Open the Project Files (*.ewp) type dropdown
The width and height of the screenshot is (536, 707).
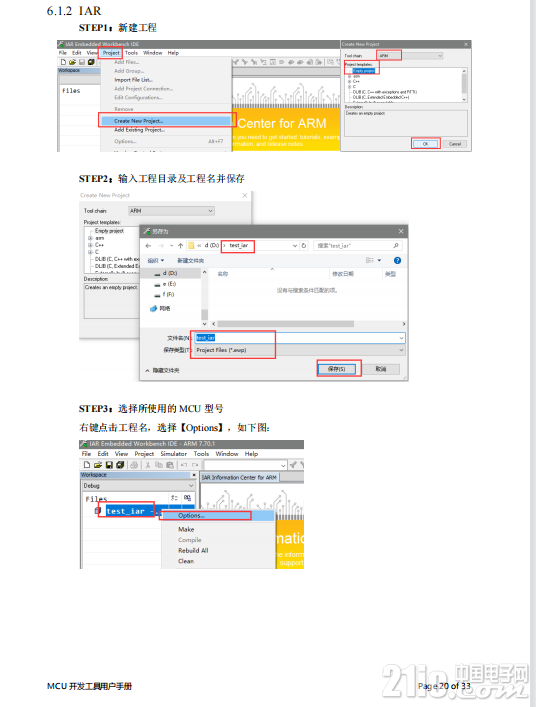coord(300,350)
